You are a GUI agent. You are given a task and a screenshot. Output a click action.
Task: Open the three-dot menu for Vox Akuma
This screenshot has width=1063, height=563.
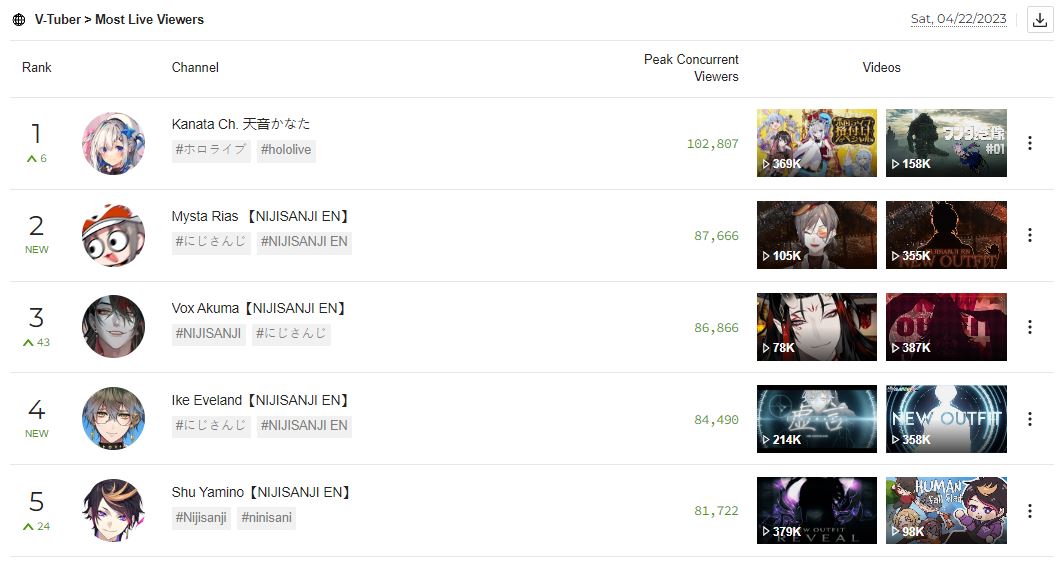(1030, 327)
